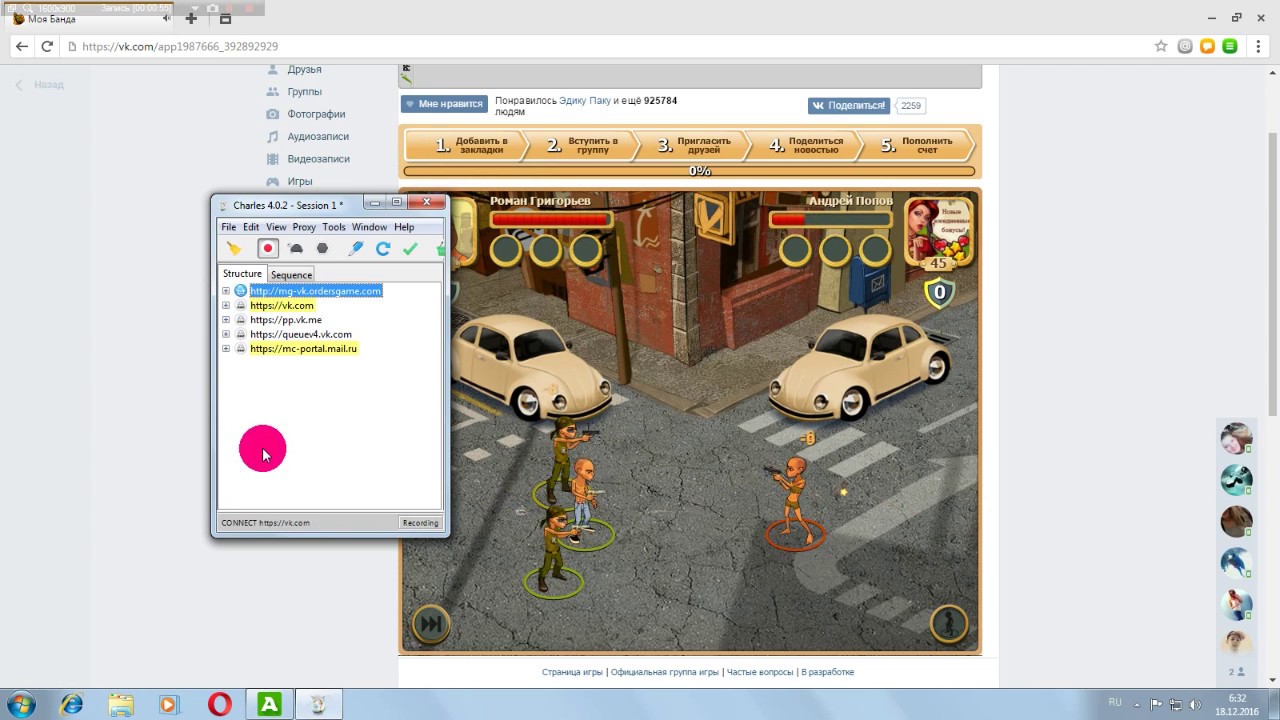Open the Официальная группа игры link
Screen dimensions: 1280x720
(x=664, y=672)
